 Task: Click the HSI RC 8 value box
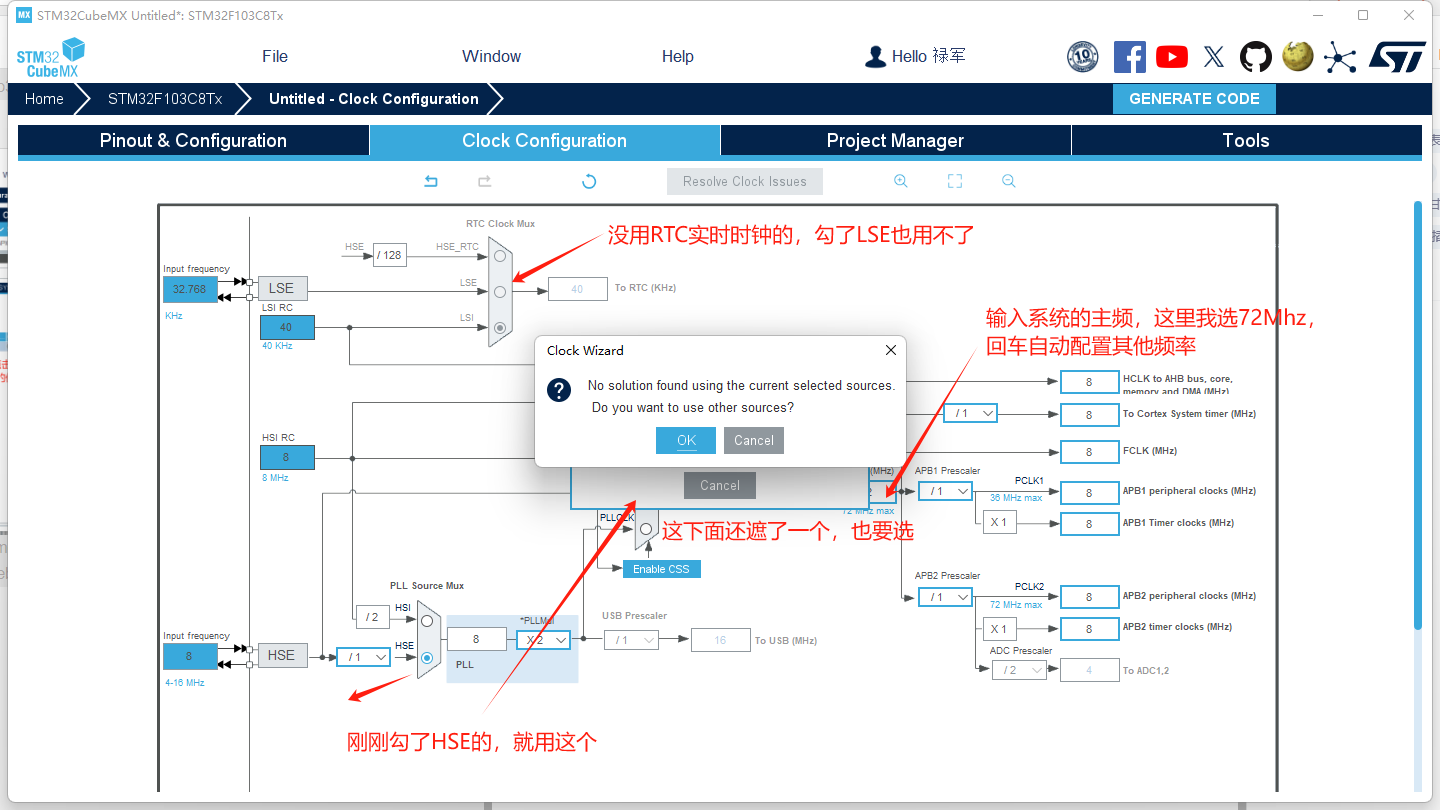pos(287,457)
